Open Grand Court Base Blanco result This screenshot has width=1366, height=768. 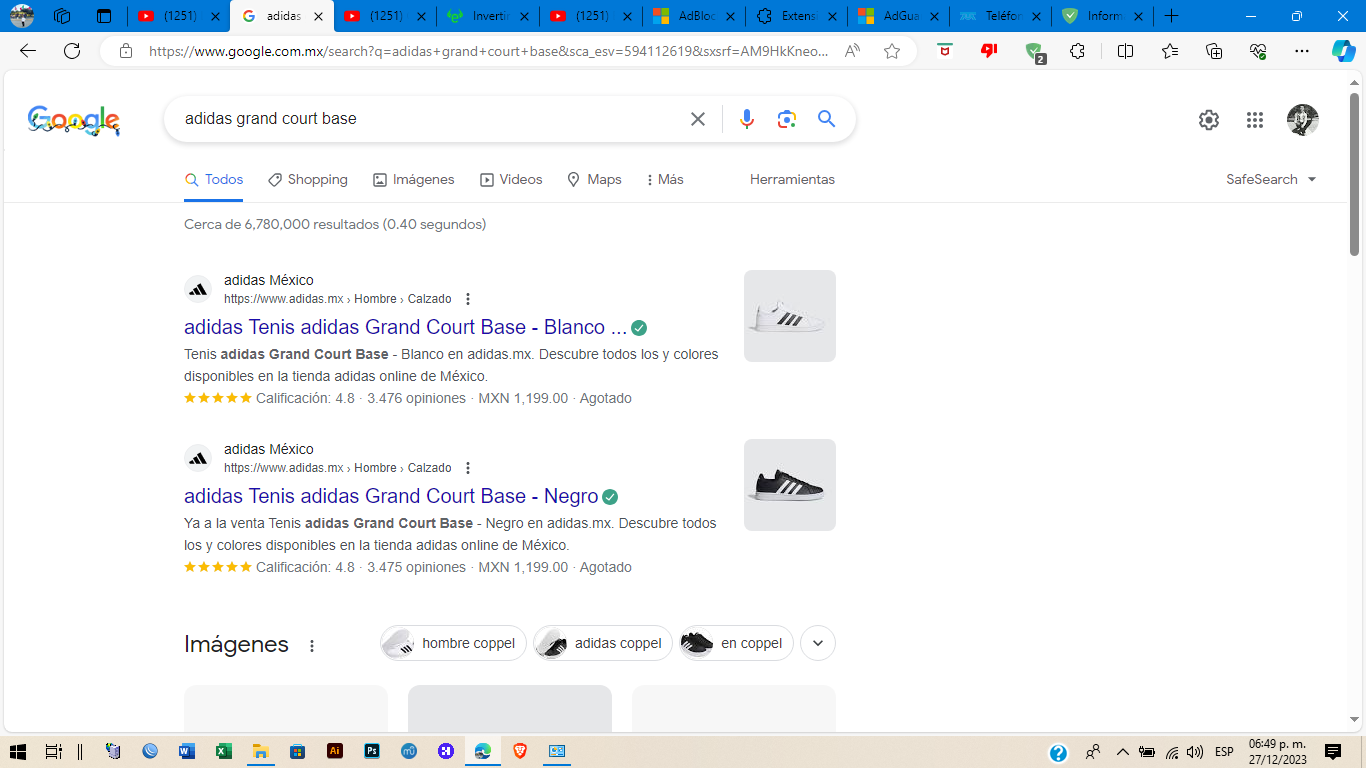[405, 327]
